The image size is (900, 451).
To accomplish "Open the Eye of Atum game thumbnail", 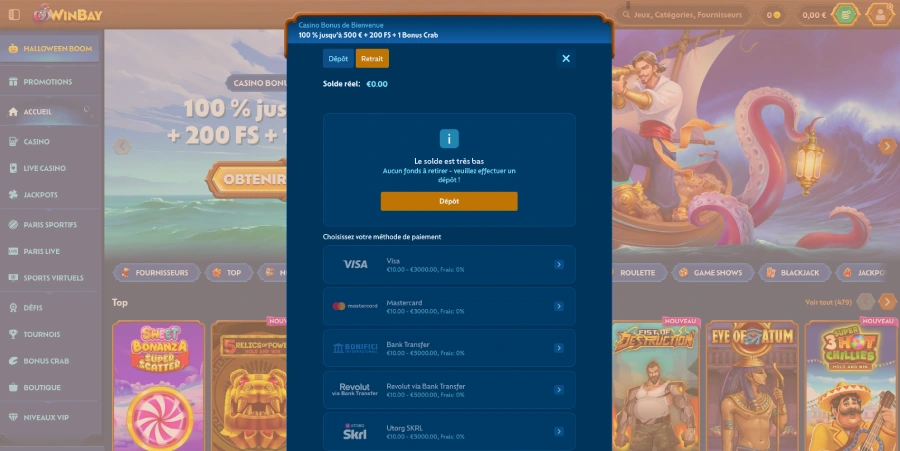I will (x=749, y=385).
